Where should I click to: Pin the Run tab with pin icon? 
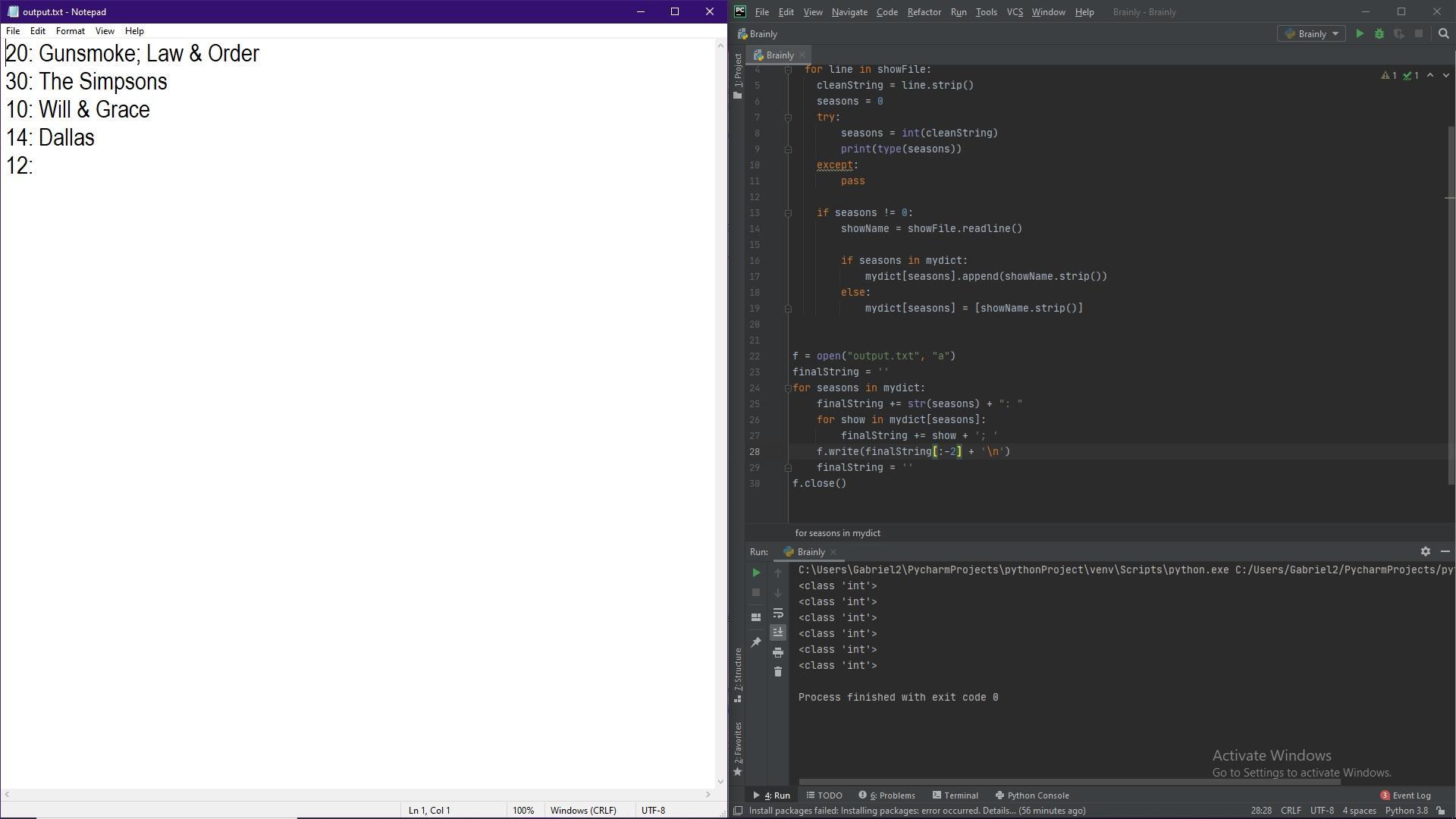(756, 643)
